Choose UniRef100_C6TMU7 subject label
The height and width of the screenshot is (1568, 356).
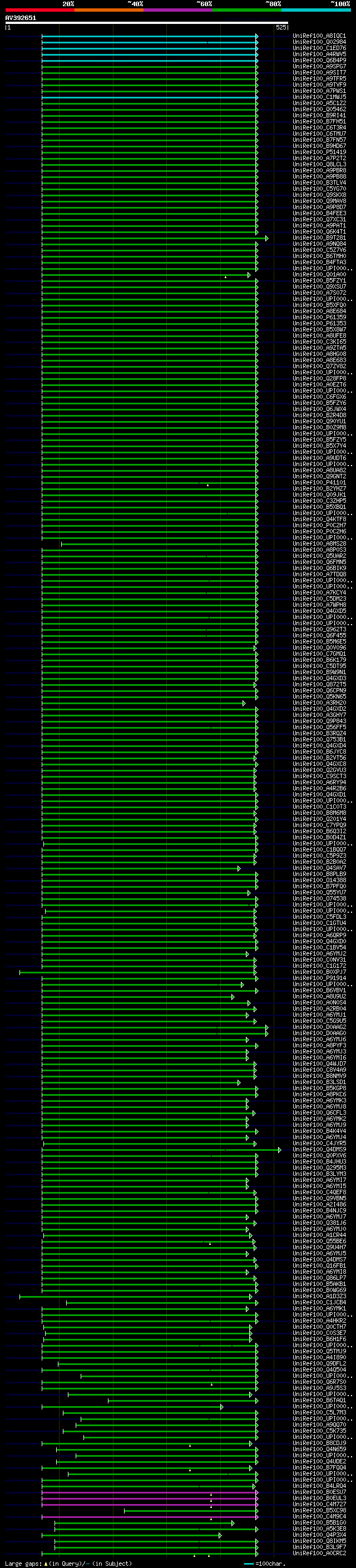click(319, 133)
